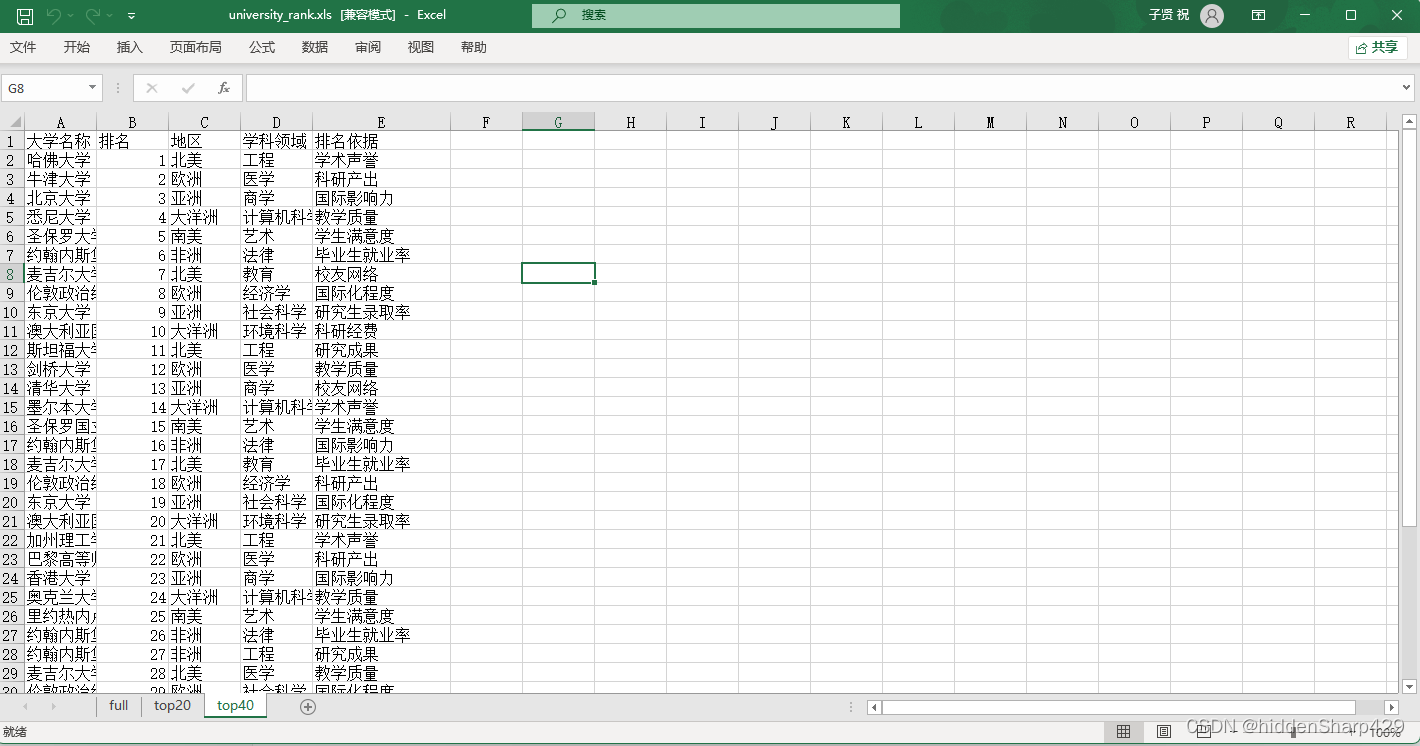Image resolution: width=1420 pixels, height=746 pixels.
Task: Click cell 研究成果 in row 12
Action: point(381,350)
